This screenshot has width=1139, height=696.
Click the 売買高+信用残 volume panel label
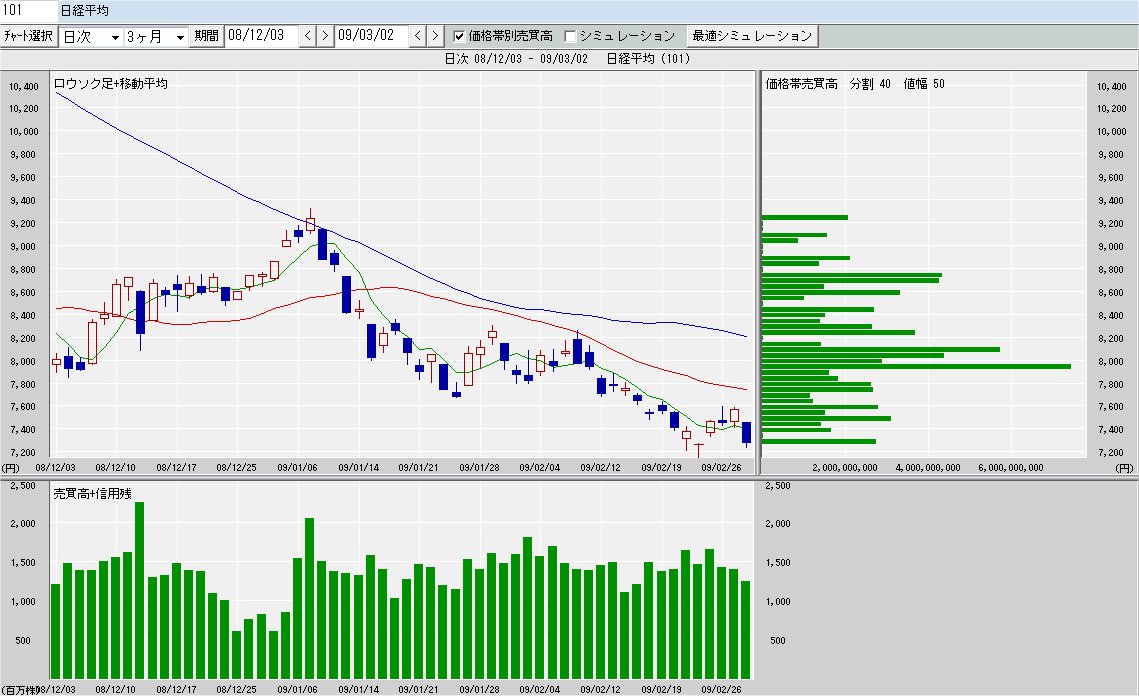click(92, 494)
